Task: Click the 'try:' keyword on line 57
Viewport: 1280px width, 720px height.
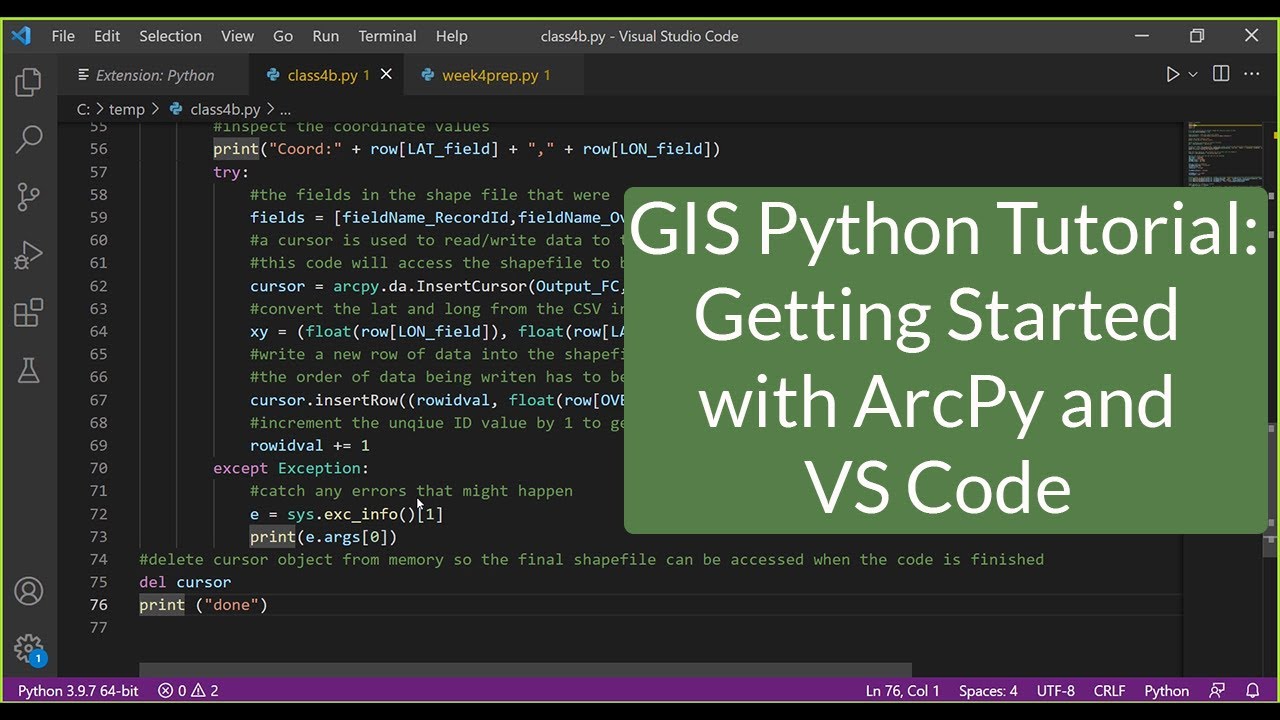Action: point(231,172)
